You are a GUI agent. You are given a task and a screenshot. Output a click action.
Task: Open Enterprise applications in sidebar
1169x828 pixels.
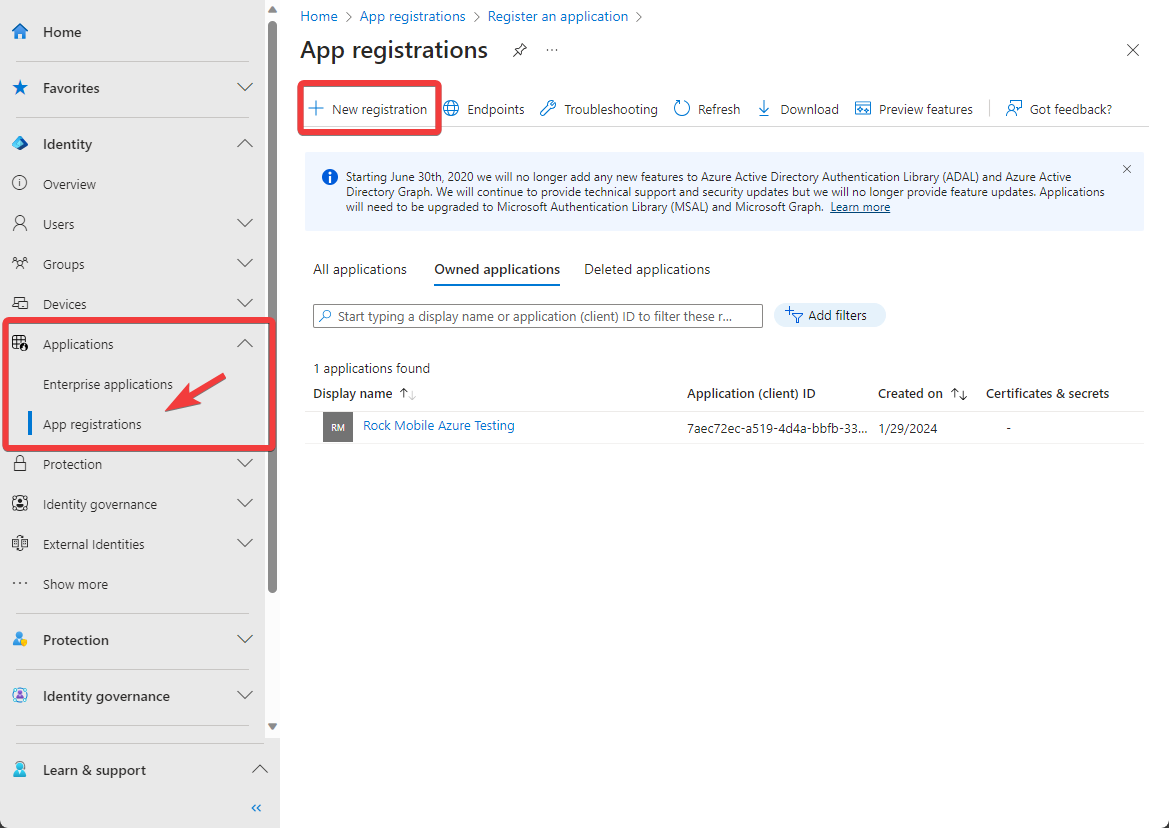107,384
